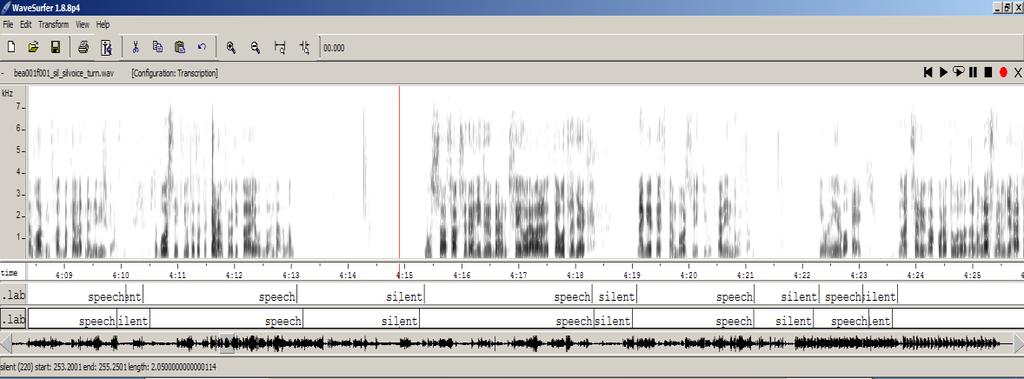
Task: Save the current sound file
Action: click(56, 47)
